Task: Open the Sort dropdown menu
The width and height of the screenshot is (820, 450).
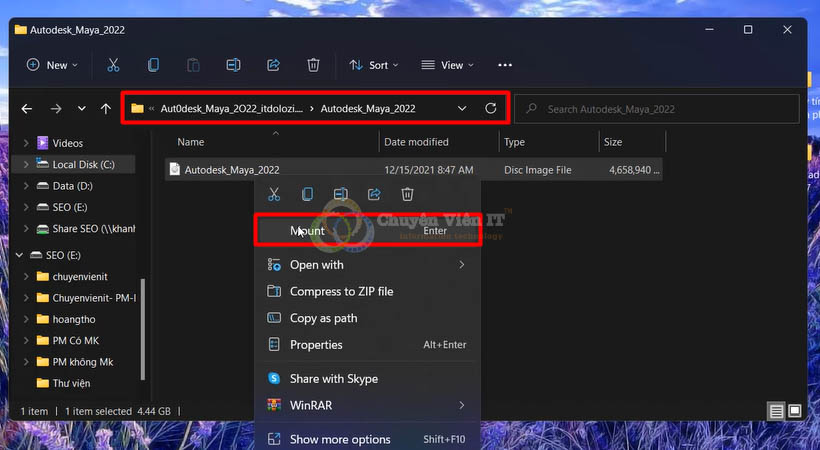Action: [373, 65]
